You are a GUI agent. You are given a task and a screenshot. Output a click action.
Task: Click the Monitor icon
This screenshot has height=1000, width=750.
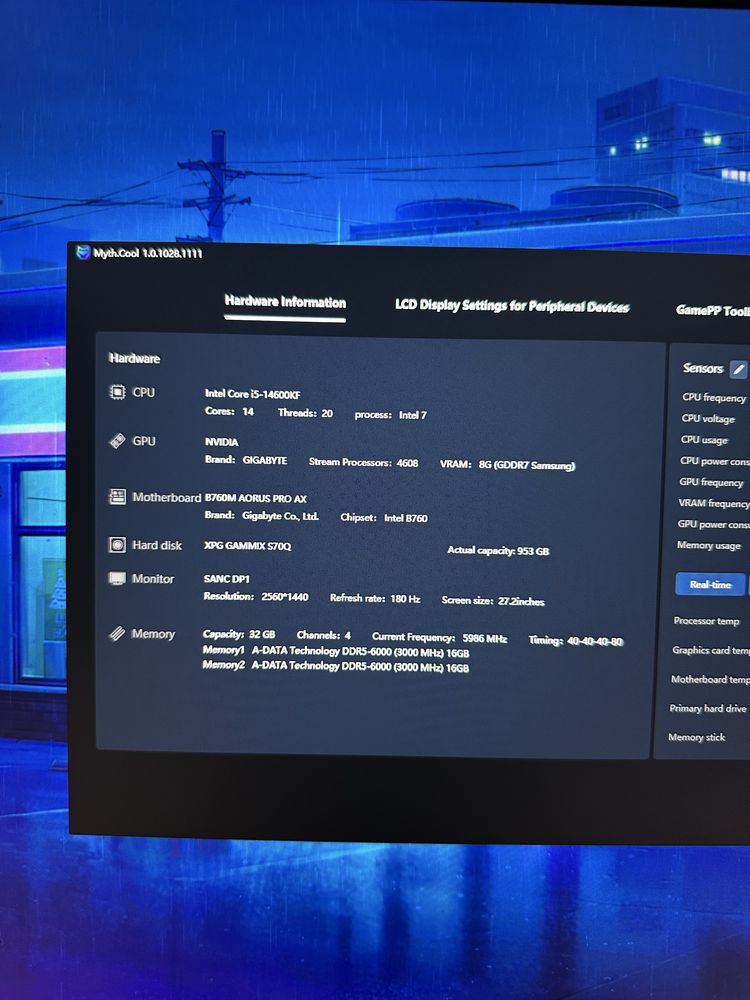tap(117, 578)
